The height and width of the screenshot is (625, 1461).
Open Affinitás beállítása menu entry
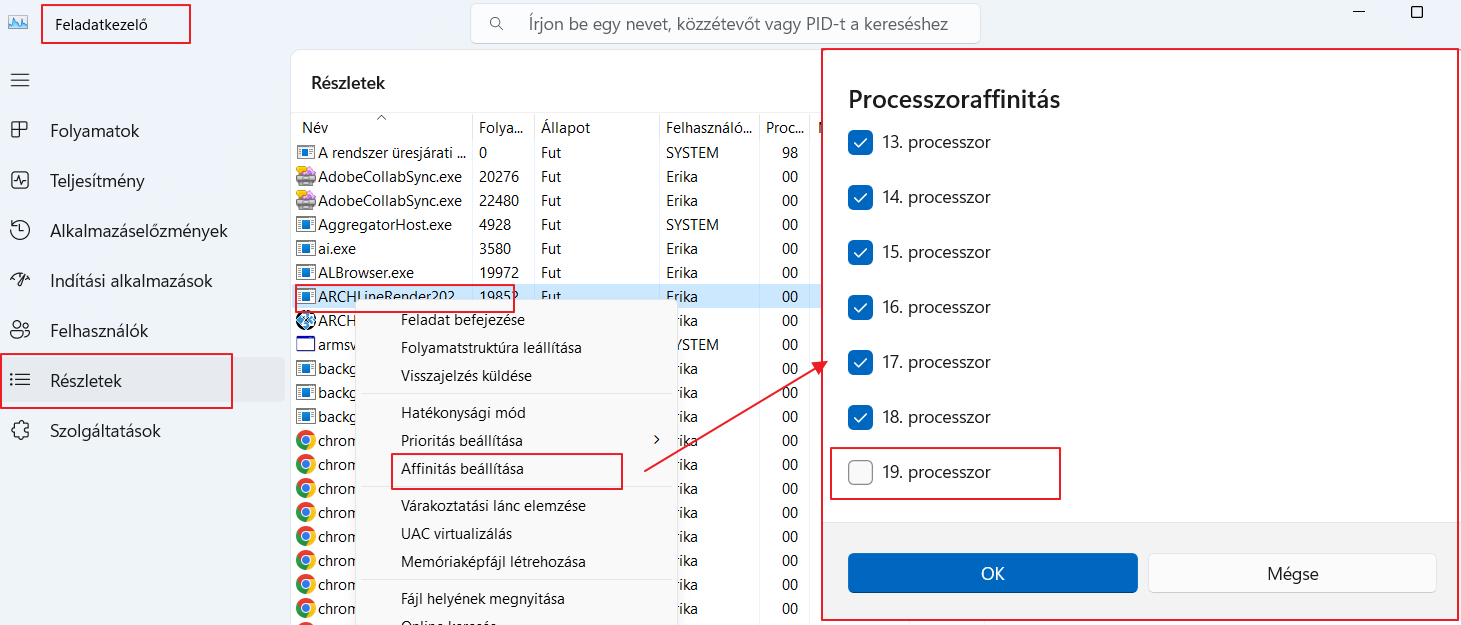[462, 469]
